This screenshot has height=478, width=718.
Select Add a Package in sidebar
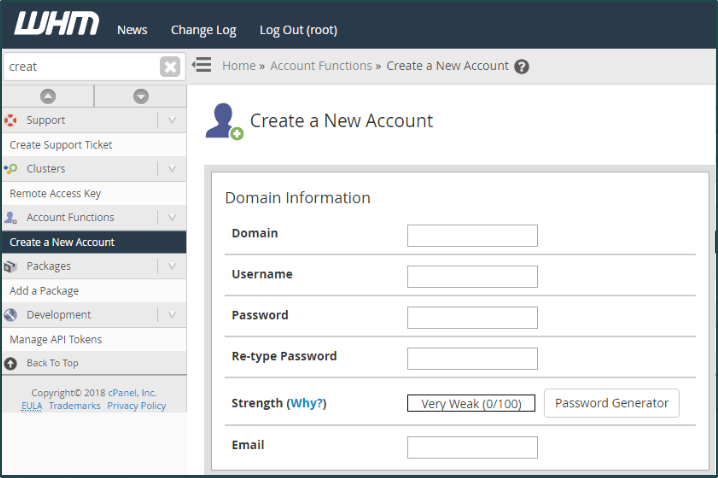tap(44, 291)
